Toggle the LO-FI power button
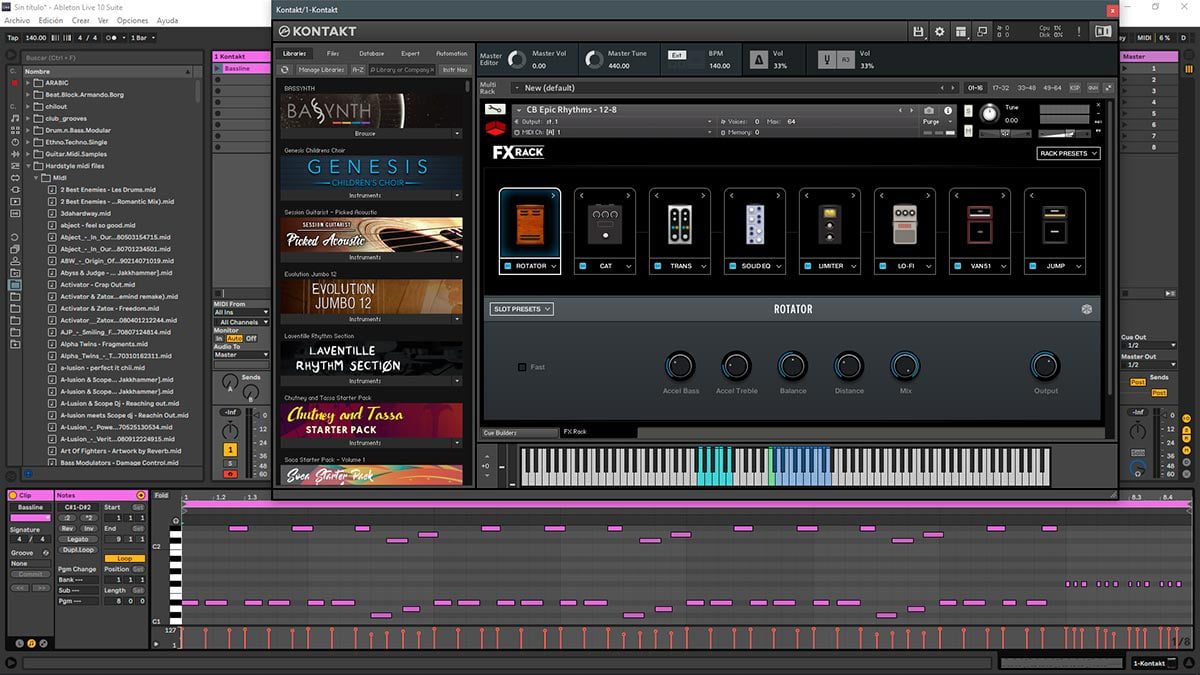The height and width of the screenshot is (675, 1200). coord(882,266)
